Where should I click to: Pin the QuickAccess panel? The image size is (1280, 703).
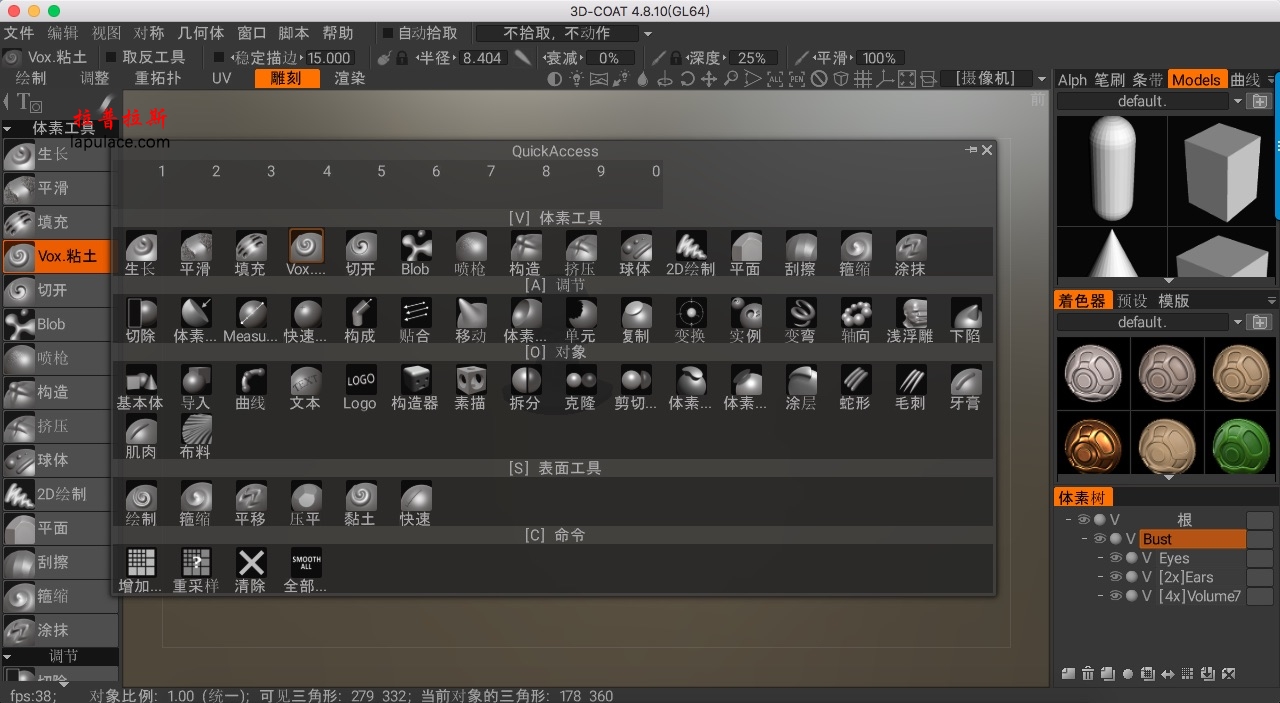pos(971,150)
